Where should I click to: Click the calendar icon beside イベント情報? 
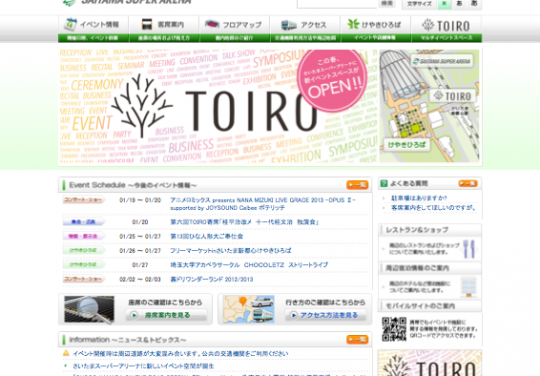coord(71,24)
